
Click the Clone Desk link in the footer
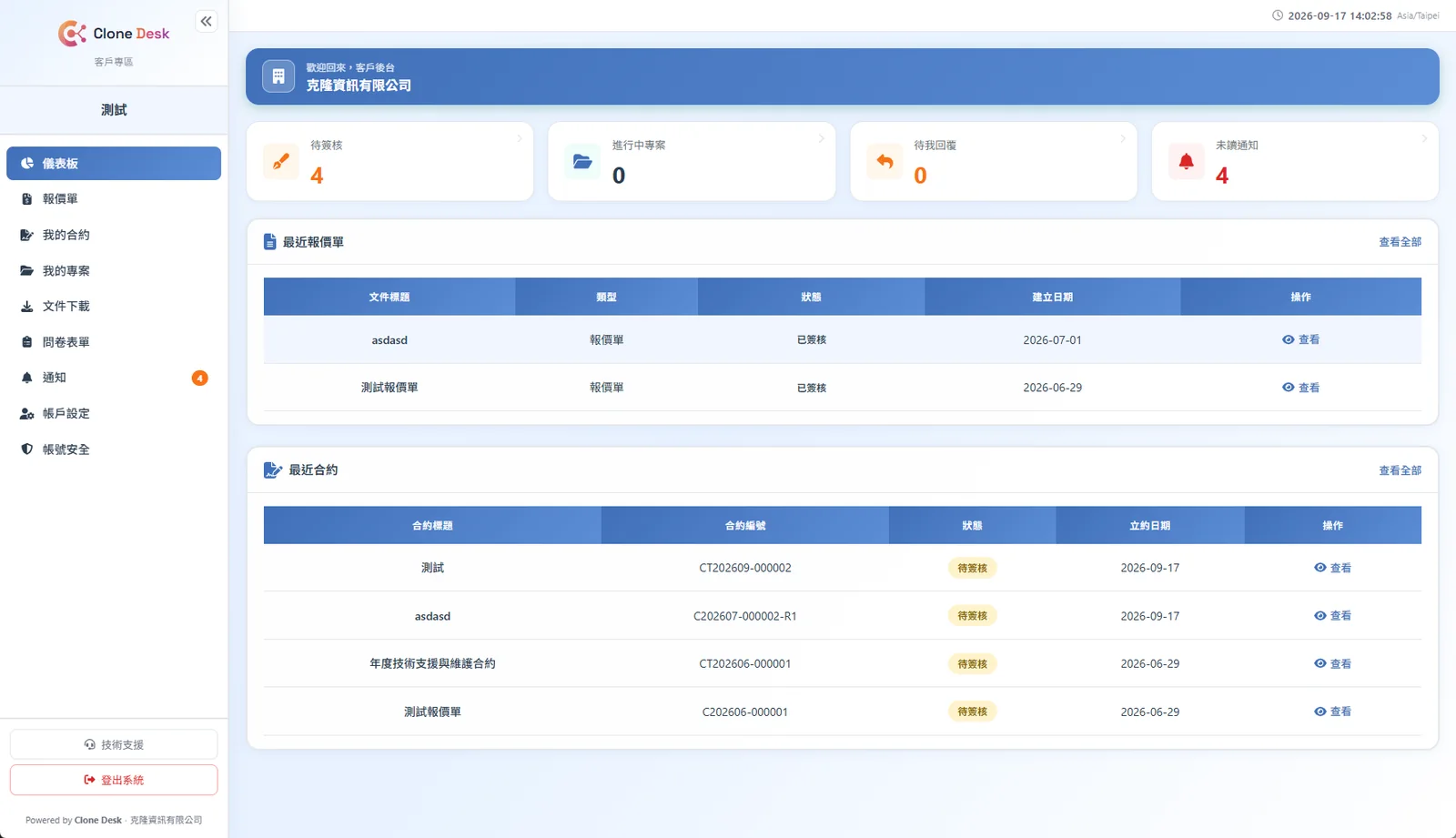coord(98,820)
